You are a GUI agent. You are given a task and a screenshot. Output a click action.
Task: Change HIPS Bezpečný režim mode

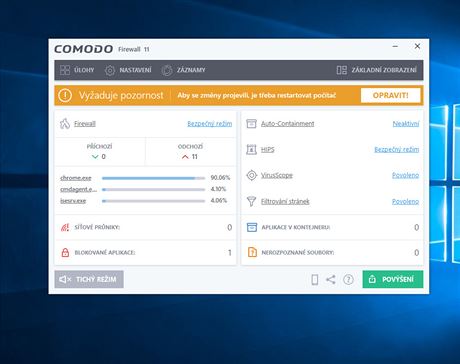click(397, 149)
